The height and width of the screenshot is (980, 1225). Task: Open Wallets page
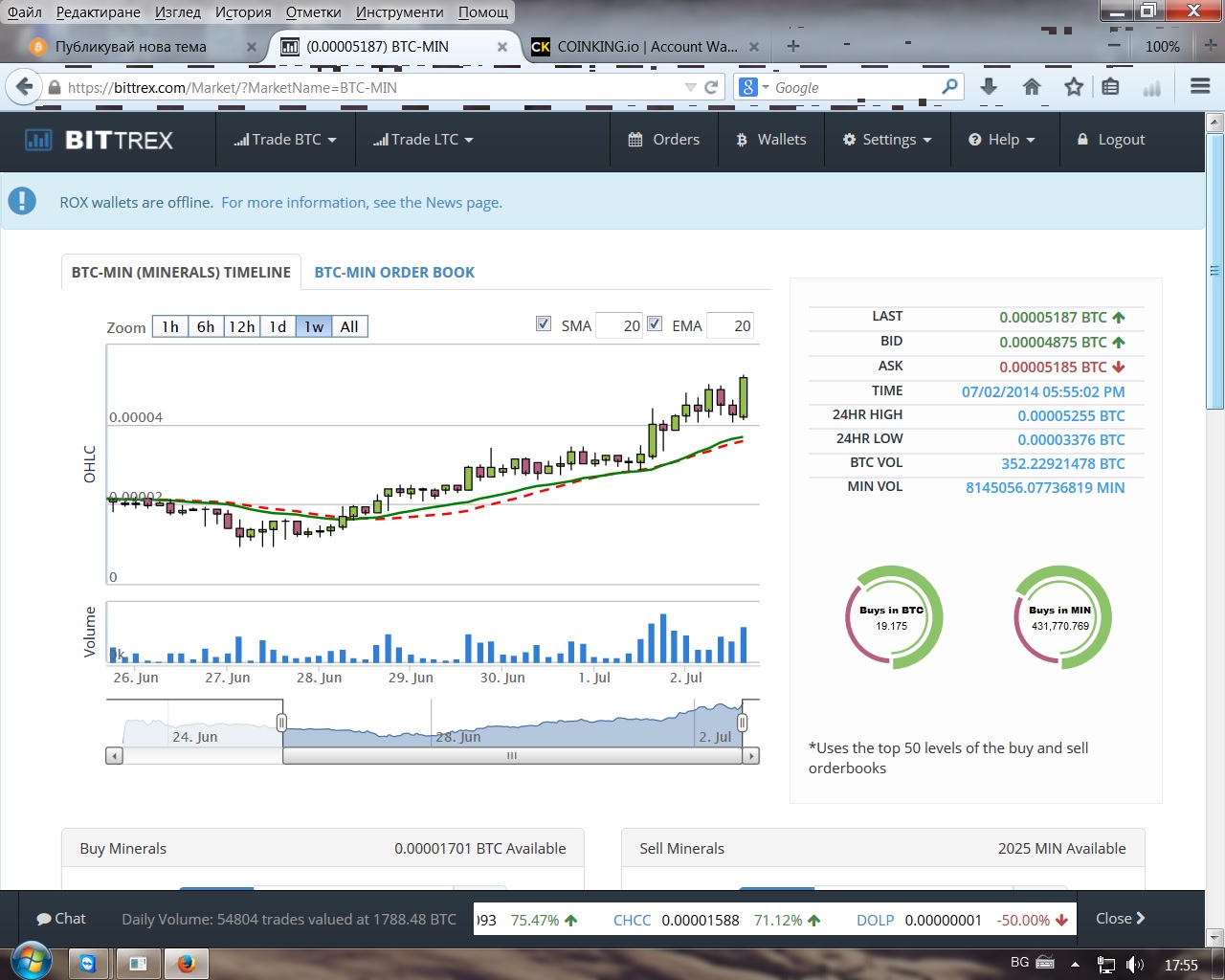771,140
